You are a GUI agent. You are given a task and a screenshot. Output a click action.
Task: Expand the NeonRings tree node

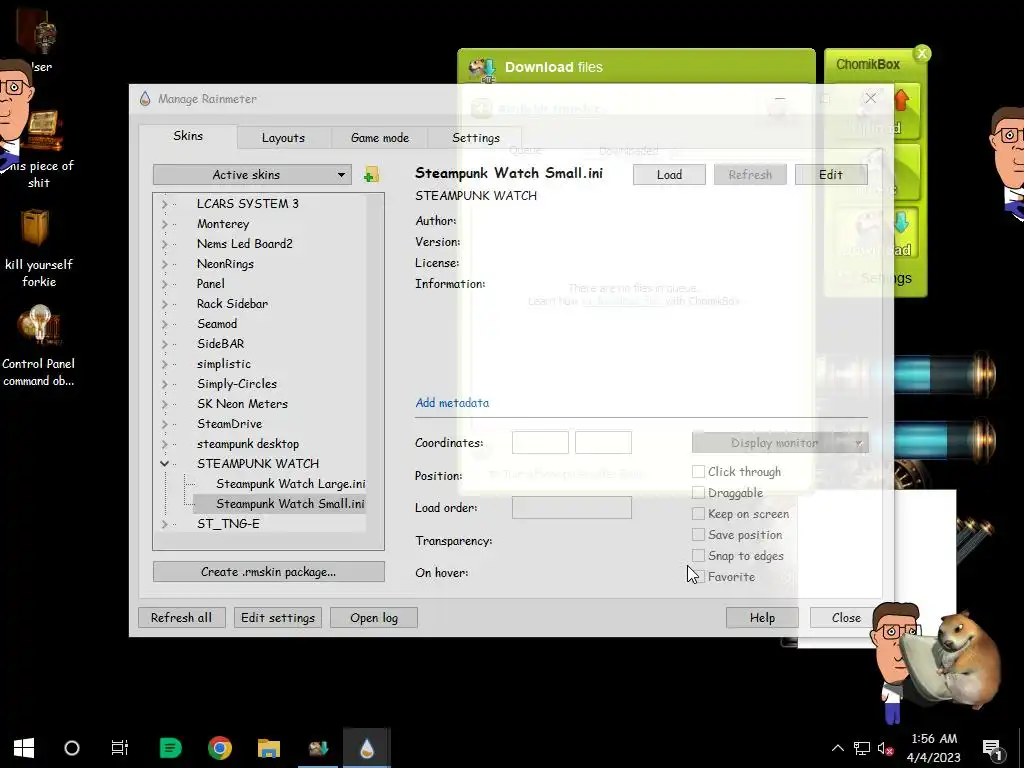click(x=165, y=264)
